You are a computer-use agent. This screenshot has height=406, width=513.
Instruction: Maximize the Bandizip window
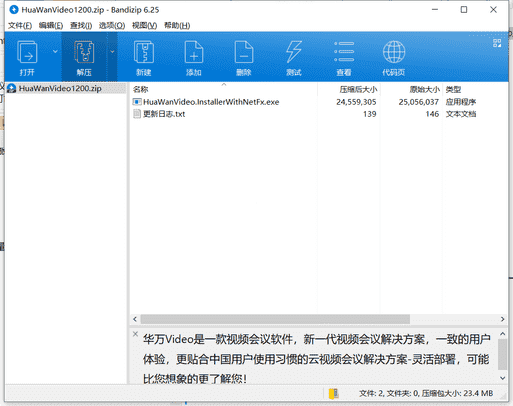click(x=464, y=10)
